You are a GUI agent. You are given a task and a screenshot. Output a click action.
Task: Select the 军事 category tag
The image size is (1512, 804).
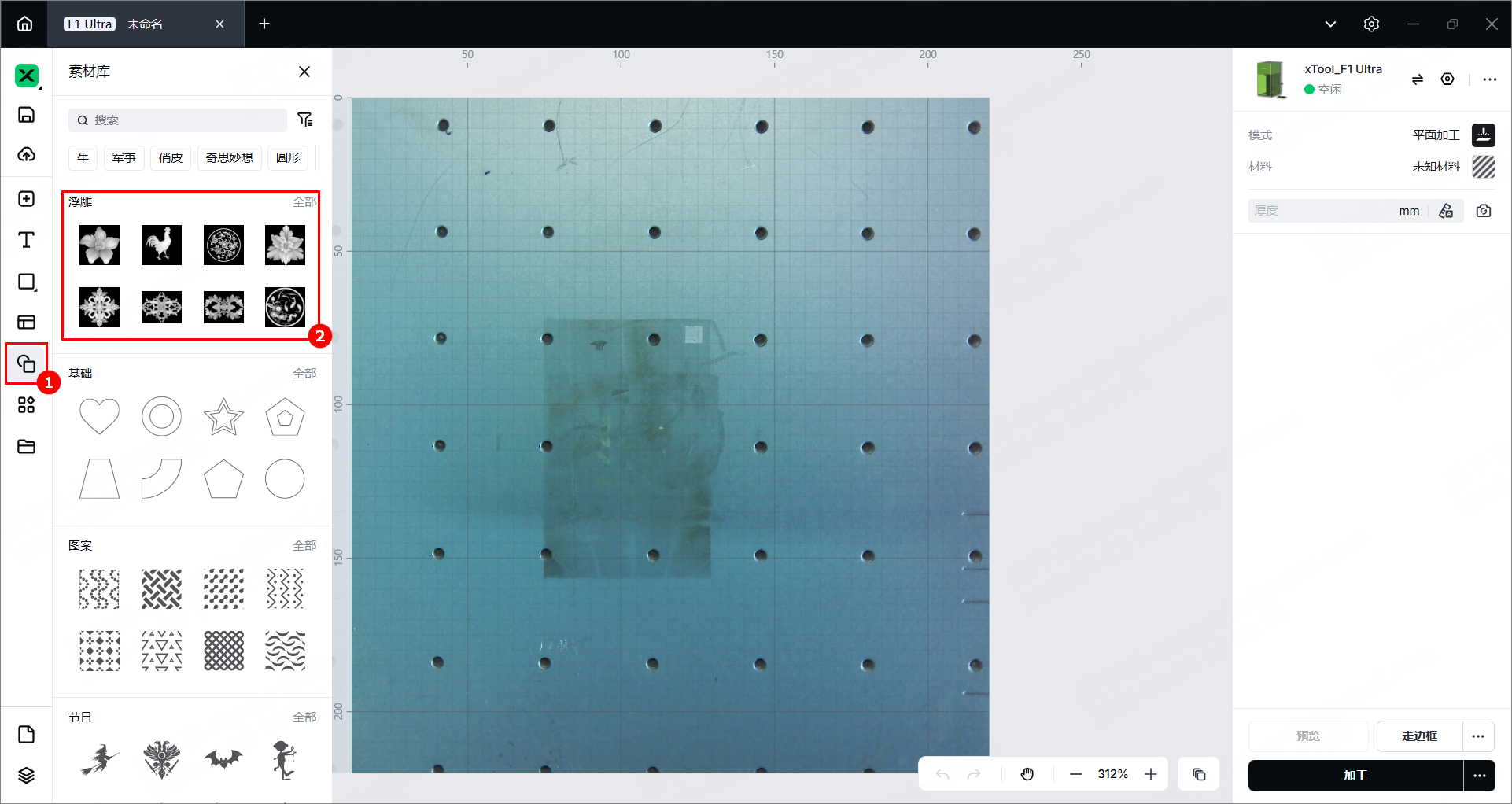124,157
